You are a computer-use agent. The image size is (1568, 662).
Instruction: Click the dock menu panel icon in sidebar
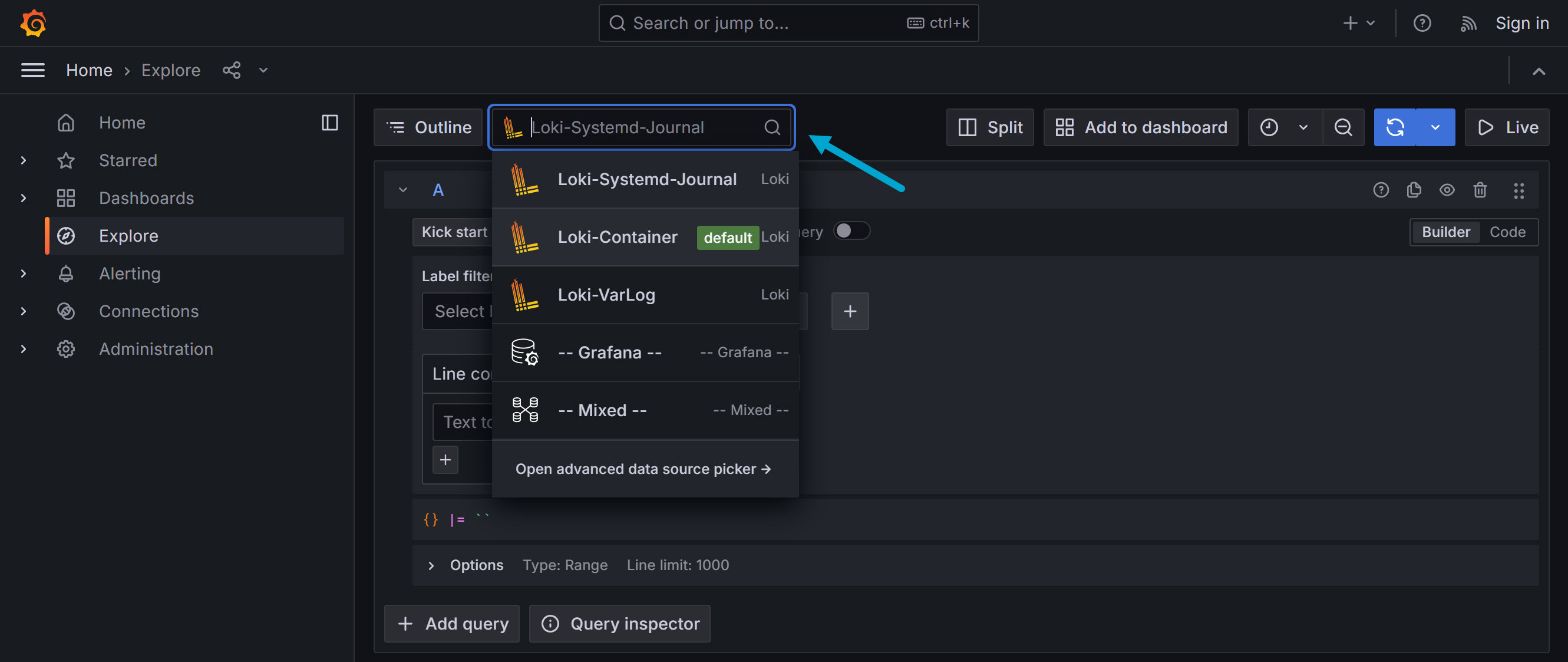tap(329, 123)
